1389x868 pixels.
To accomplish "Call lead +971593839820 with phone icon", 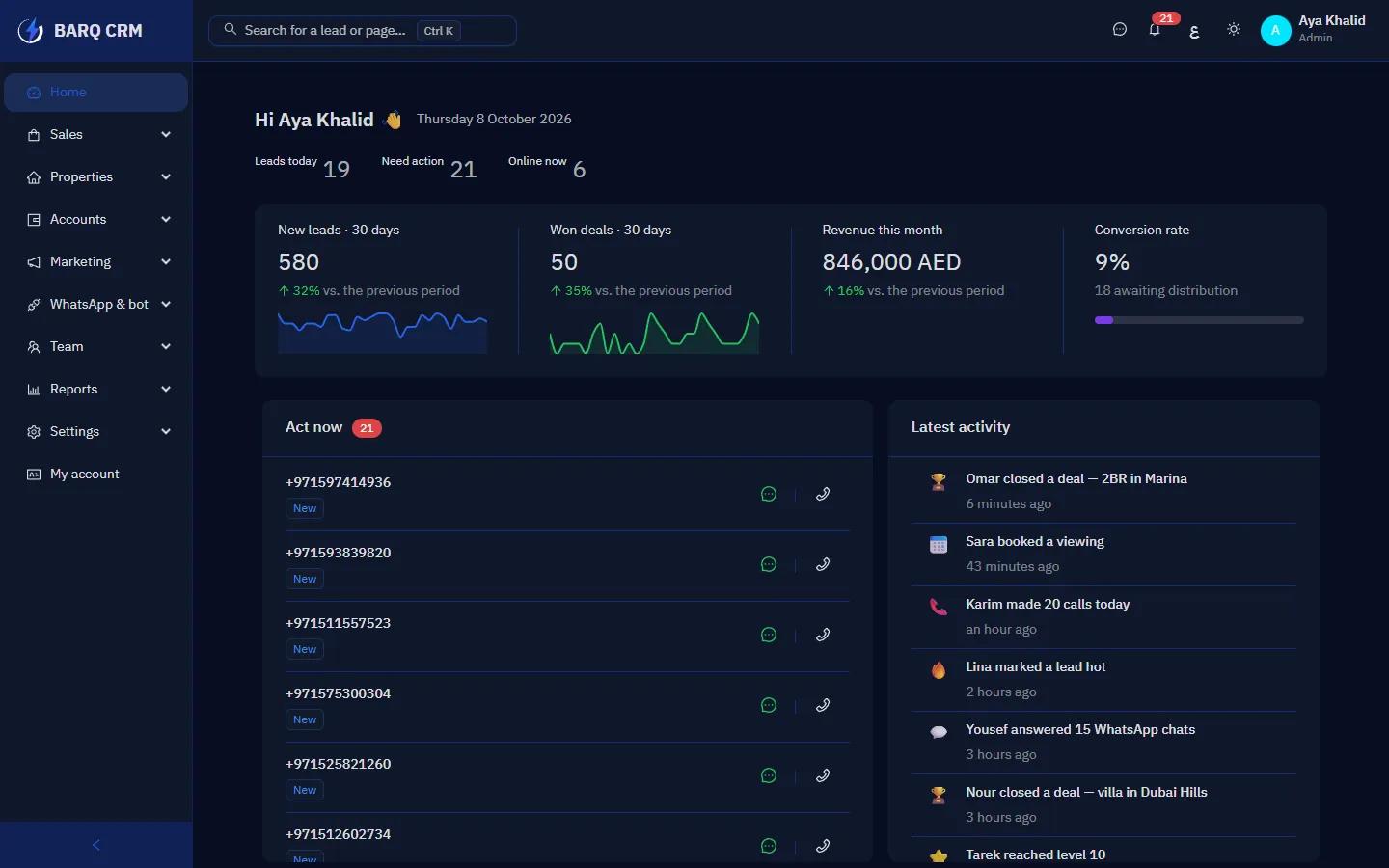I will (823, 564).
